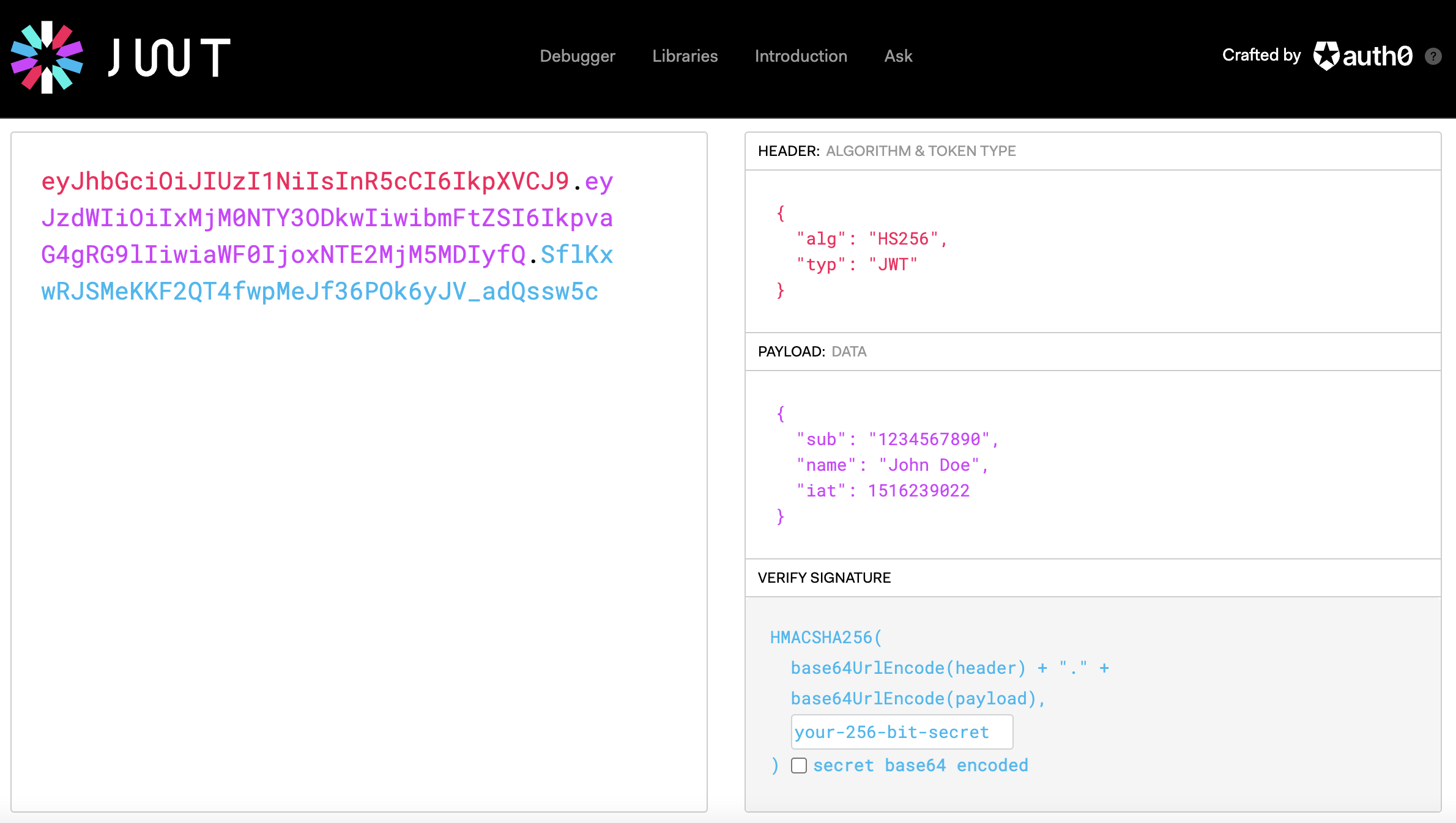Enable the secret base64 encoded checkbox
The height and width of the screenshot is (823, 1456).
(798, 766)
